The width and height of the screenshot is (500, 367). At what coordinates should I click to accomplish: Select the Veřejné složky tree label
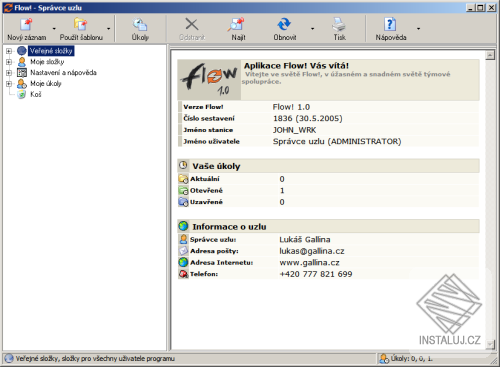pos(51,51)
